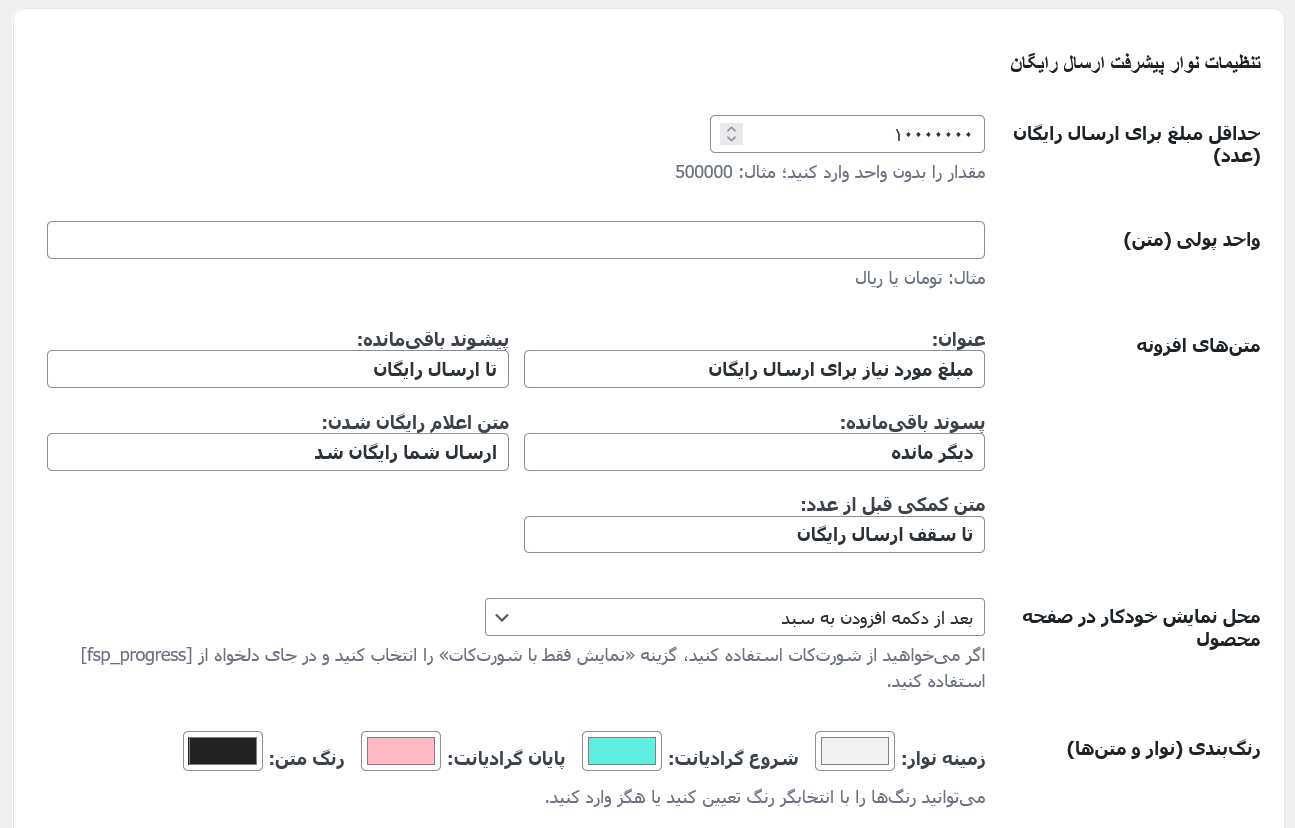Viewport: 1295px width, 828px height.
Task: Open the gray «زمینه نوار» color swatch
Action: pyautogui.click(x=854, y=751)
